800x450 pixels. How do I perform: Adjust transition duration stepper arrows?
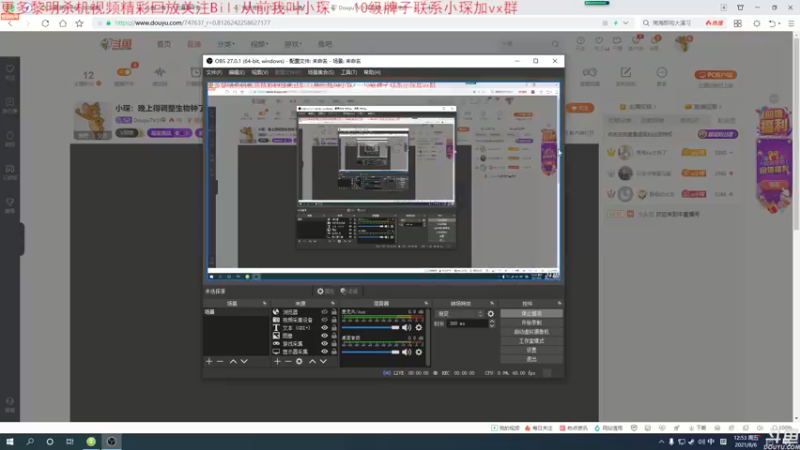click(x=492, y=323)
